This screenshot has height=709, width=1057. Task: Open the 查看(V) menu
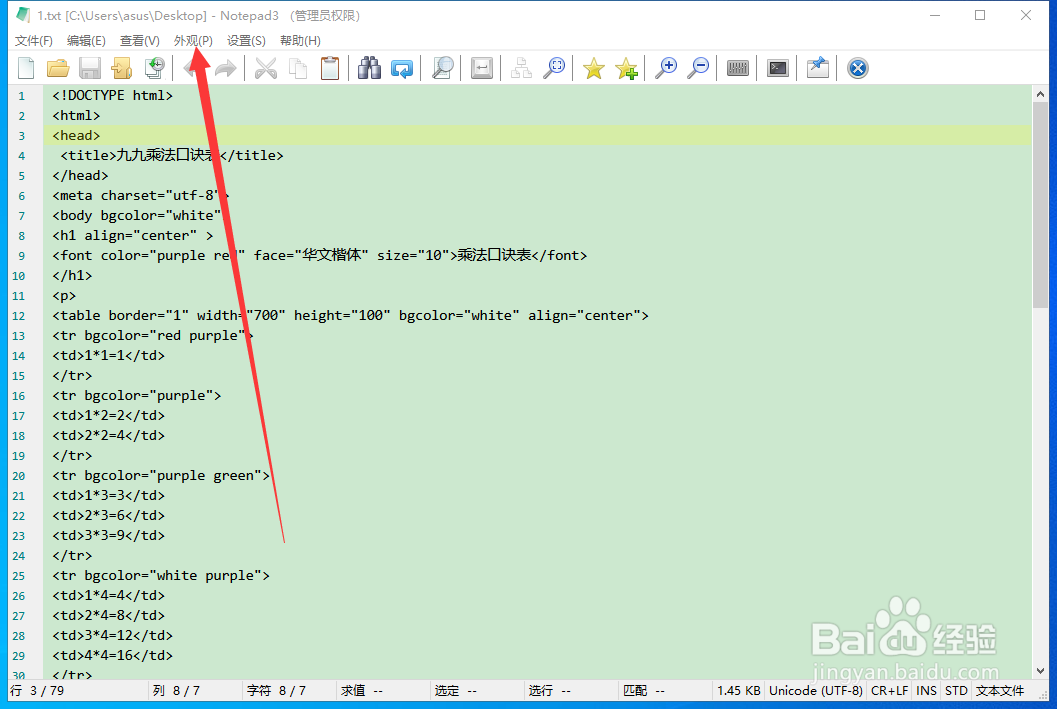(140, 40)
